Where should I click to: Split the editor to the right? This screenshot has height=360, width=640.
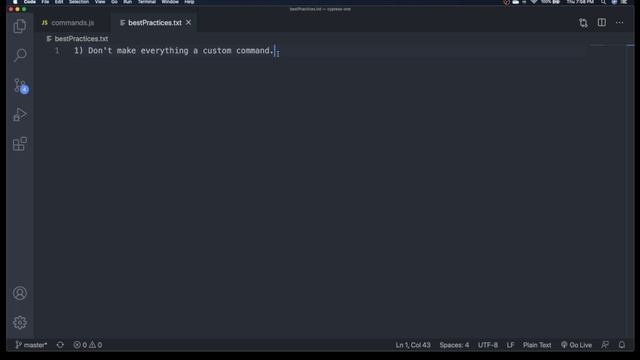point(602,22)
